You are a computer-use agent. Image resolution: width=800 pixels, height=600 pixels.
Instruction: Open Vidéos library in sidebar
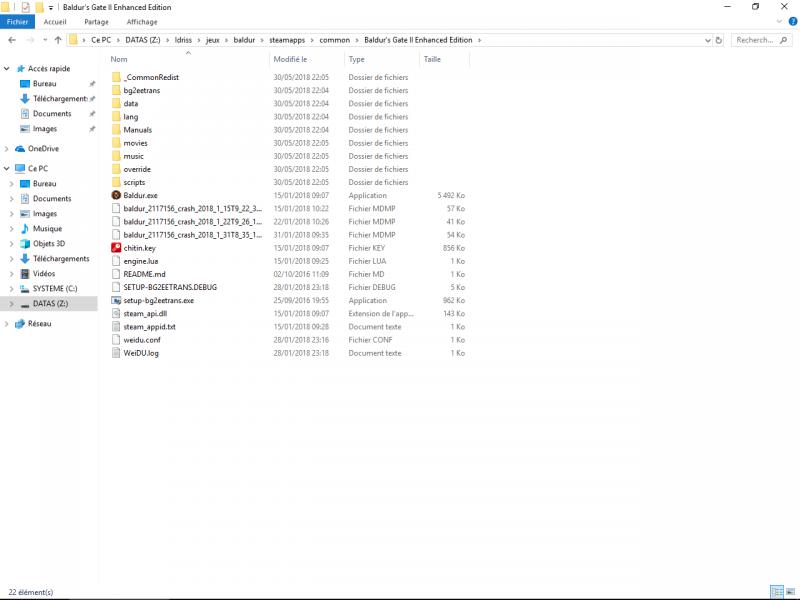point(44,273)
